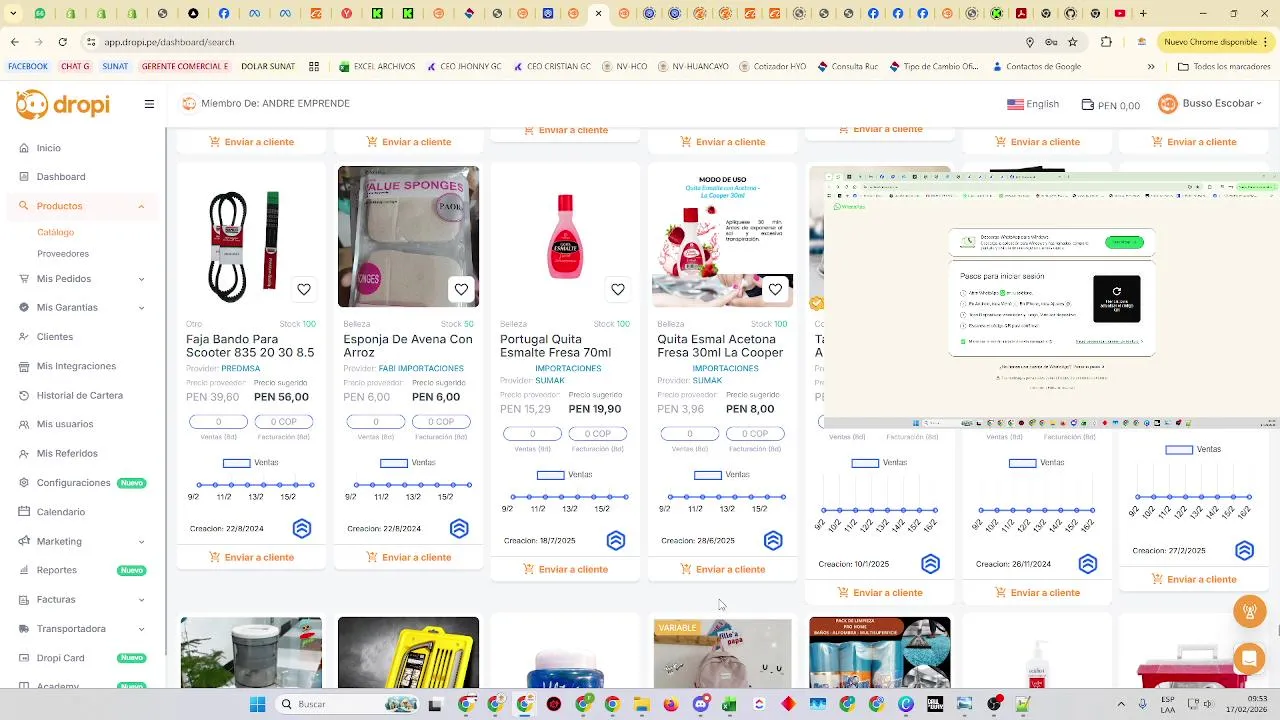The width and height of the screenshot is (1280, 720).
Task: Open a new browser tab
Action: 1143,14
